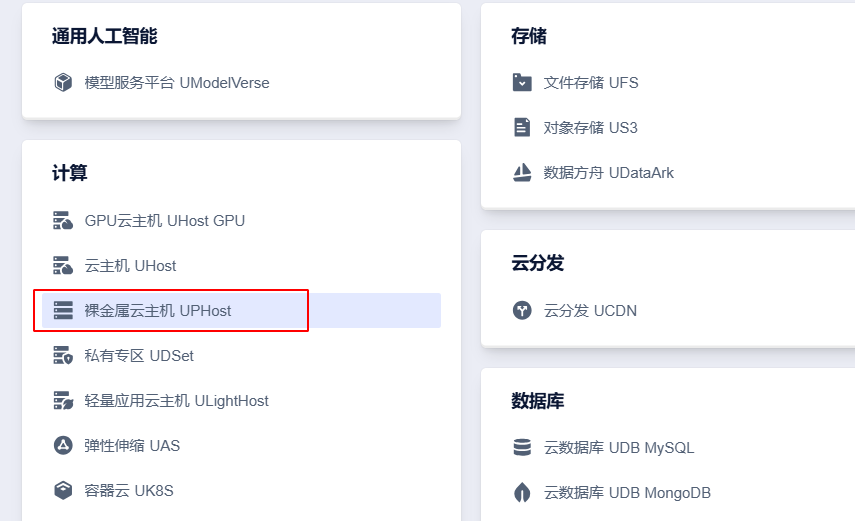Click the 容器云 UK8S icon
The image size is (855, 521).
click(x=63, y=490)
